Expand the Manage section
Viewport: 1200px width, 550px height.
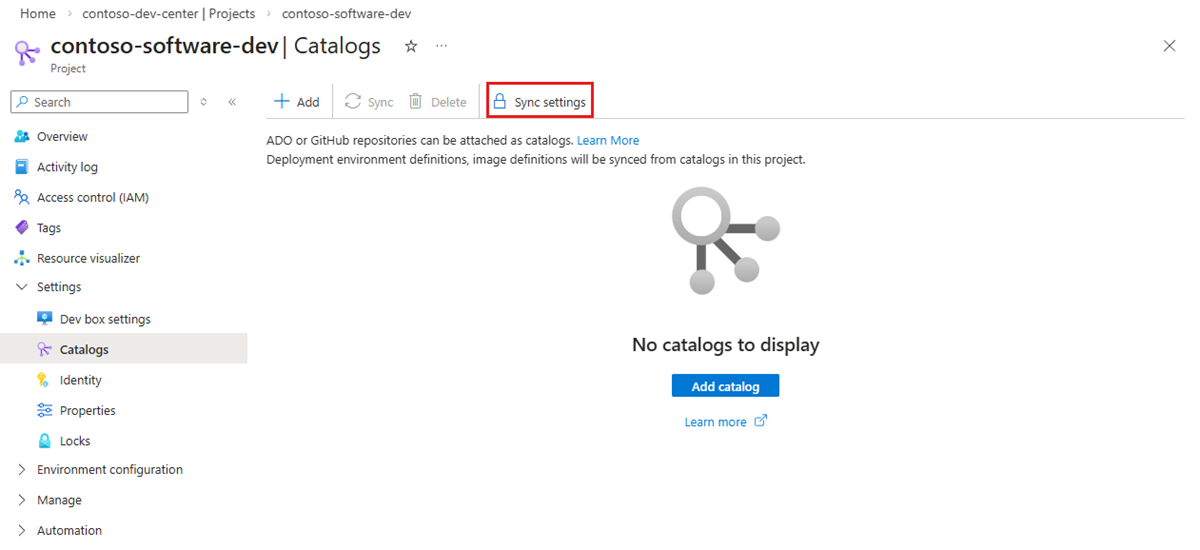22,500
